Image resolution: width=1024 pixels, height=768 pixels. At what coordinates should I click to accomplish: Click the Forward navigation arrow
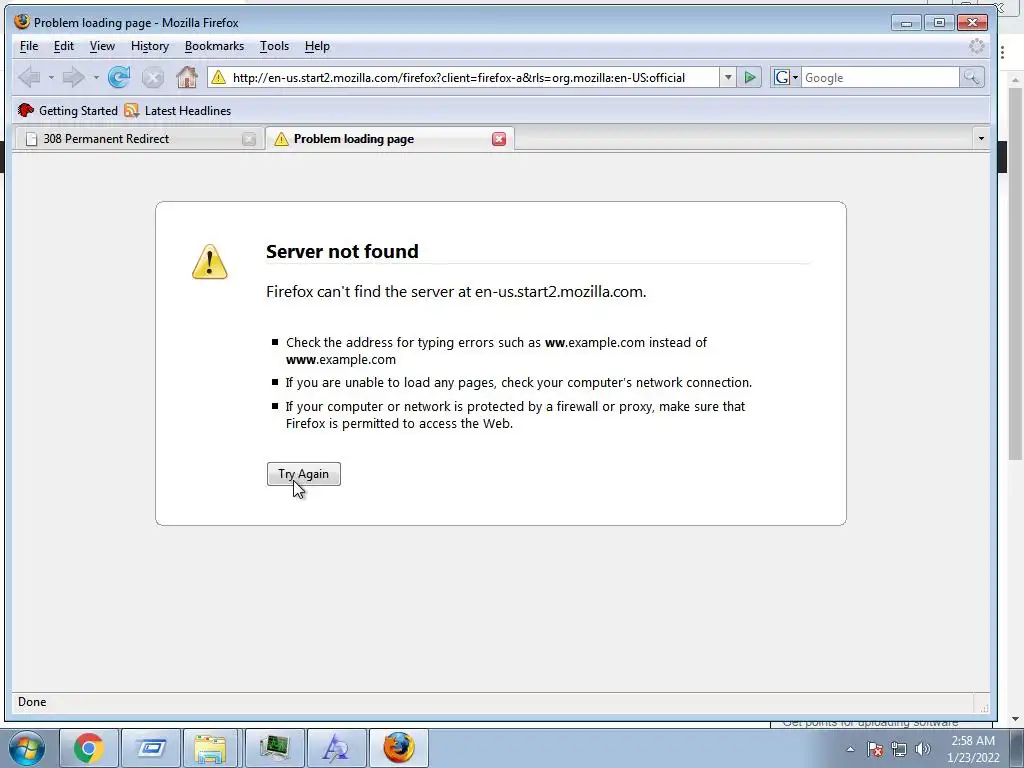point(73,77)
